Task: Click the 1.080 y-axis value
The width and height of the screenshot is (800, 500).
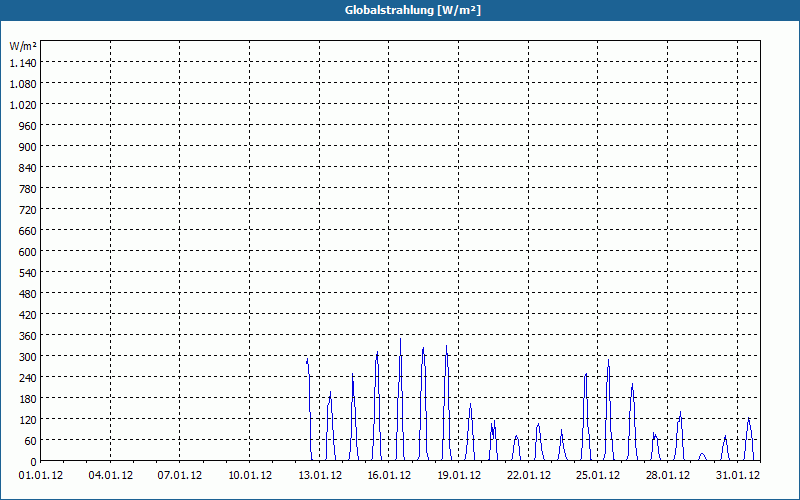Action: pyautogui.click(x=23, y=84)
